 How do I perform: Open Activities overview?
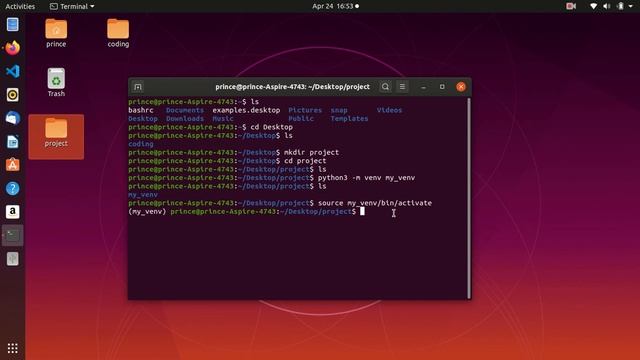point(20,6)
